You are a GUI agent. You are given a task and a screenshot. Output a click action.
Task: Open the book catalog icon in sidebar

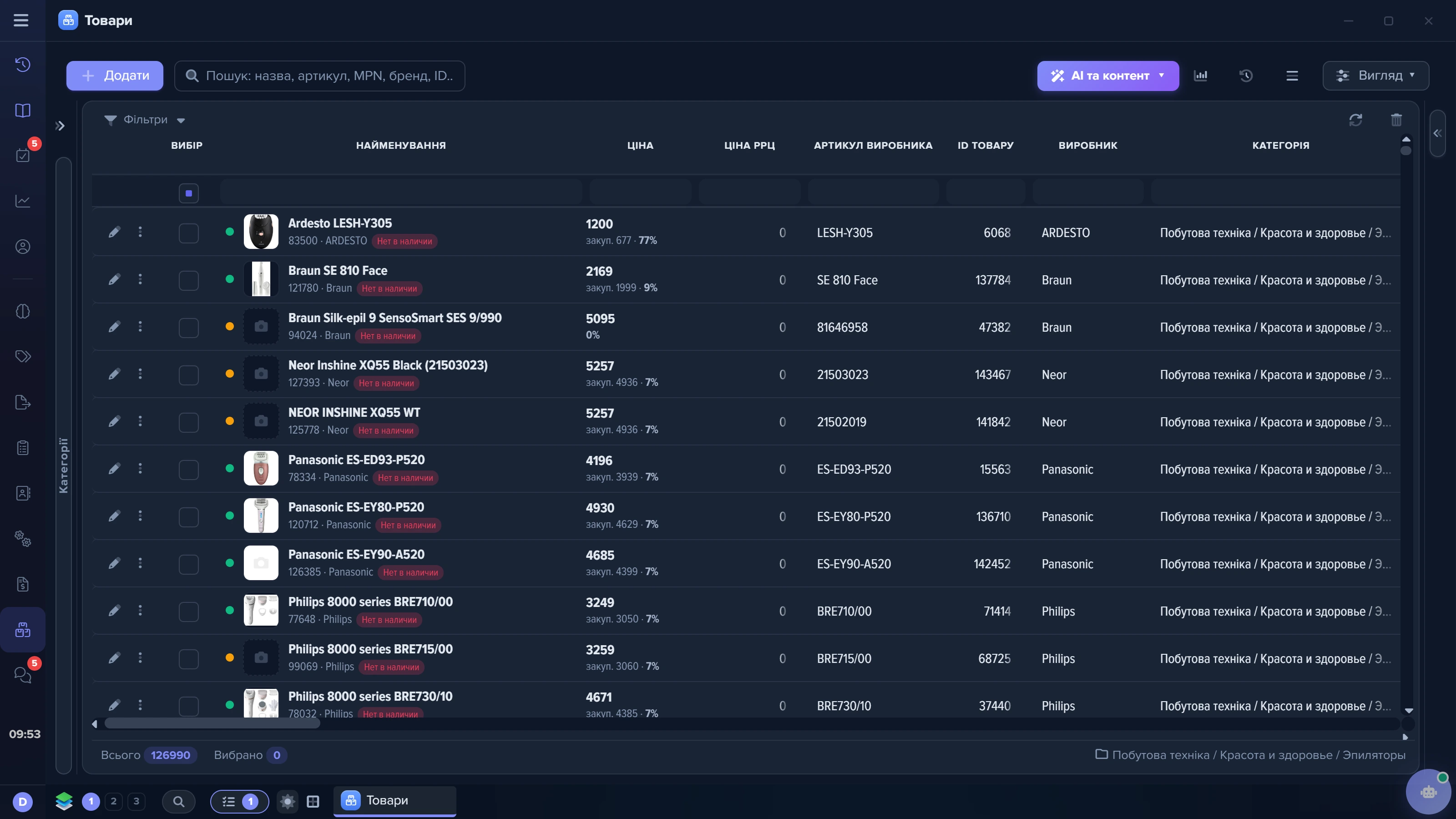click(23, 110)
